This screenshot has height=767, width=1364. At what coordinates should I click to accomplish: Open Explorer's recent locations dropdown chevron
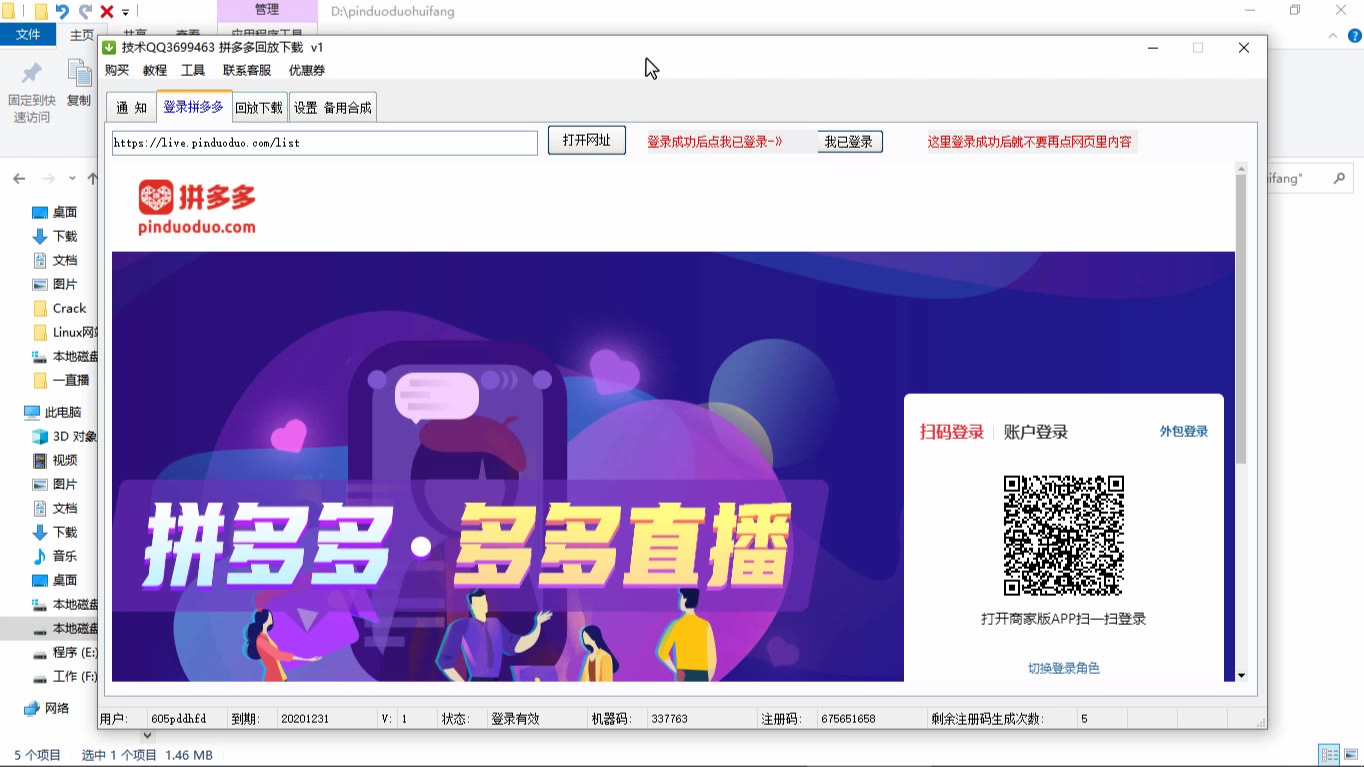pos(72,178)
